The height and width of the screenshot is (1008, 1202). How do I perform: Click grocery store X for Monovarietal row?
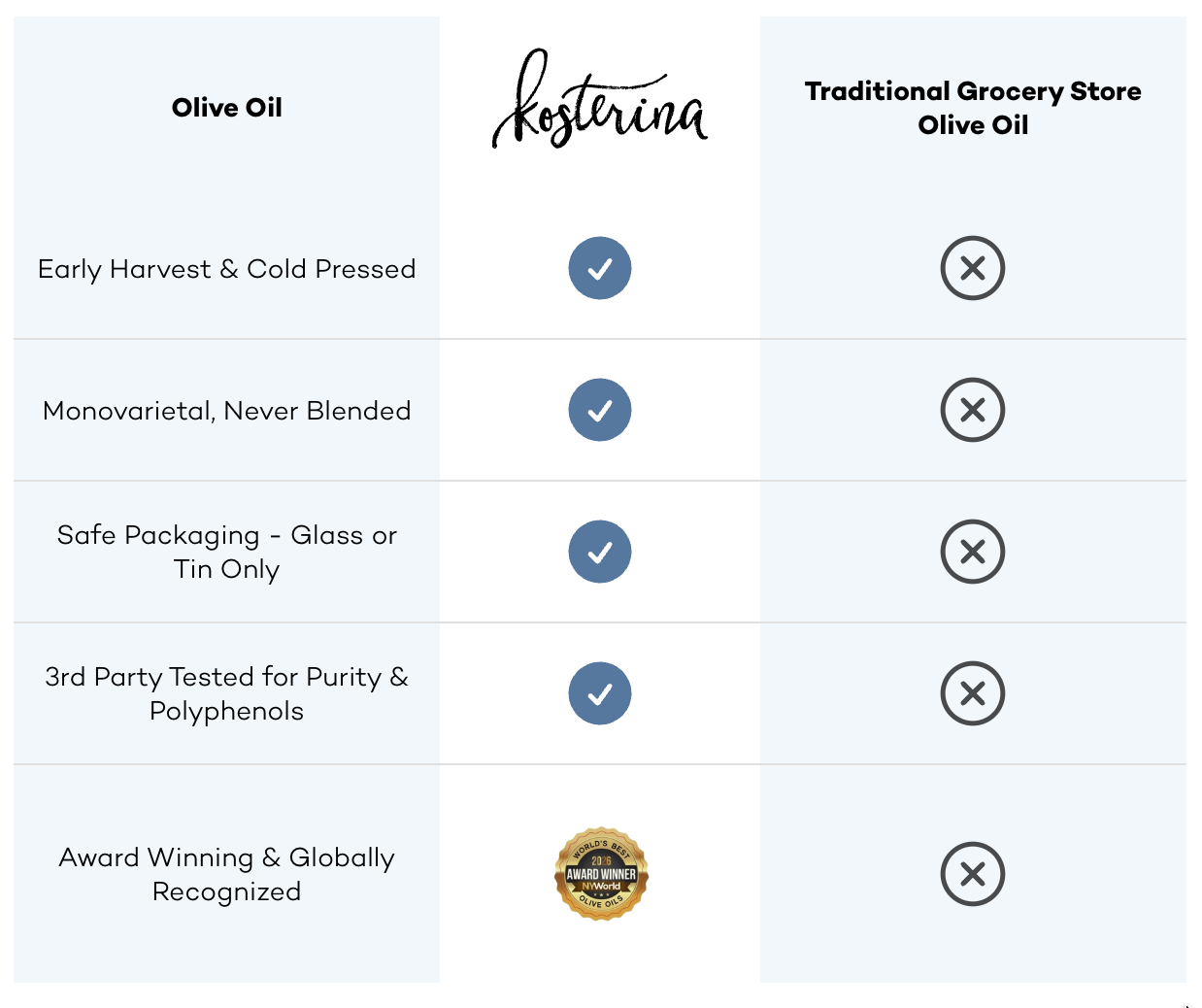click(x=973, y=410)
